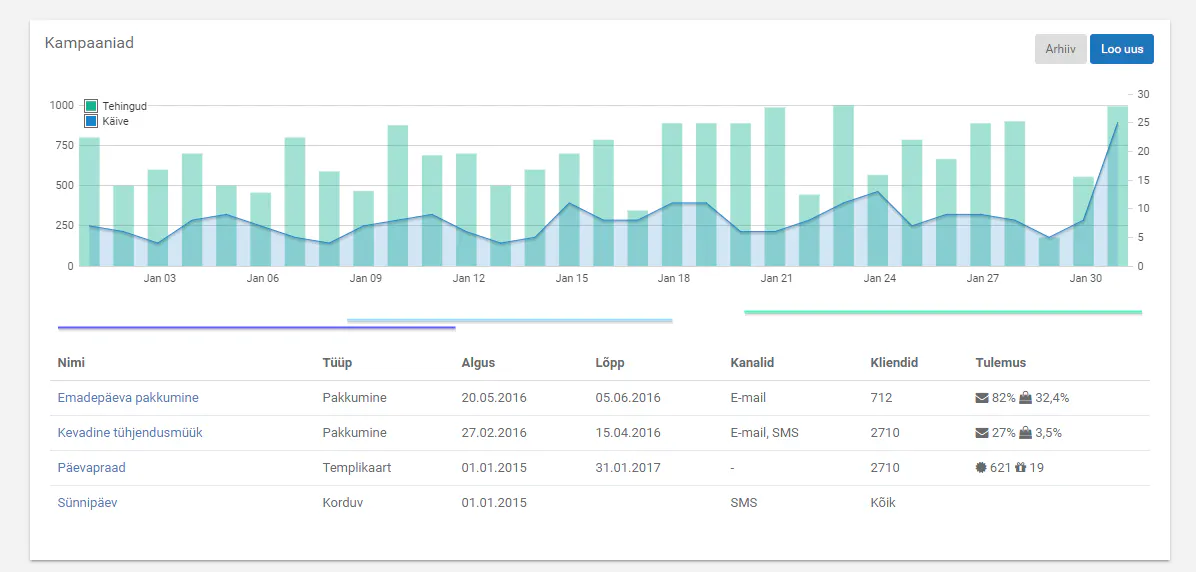Click the envelope icon next to 27%

coord(982,432)
